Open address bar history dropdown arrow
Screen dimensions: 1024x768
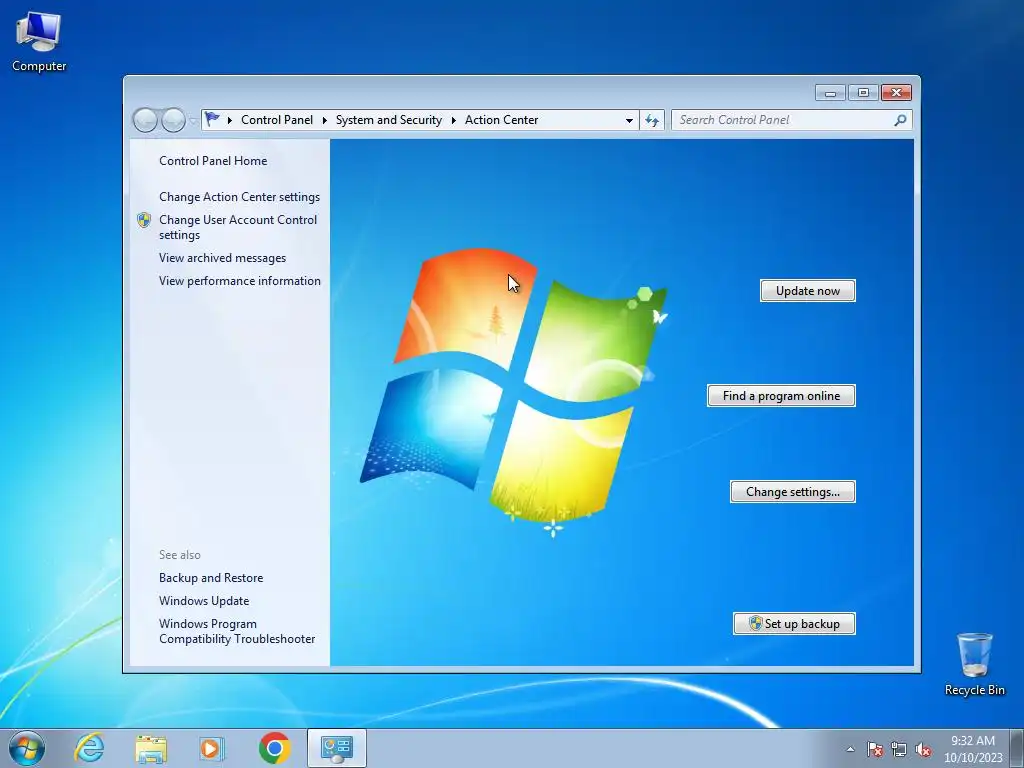click(629, 120)
